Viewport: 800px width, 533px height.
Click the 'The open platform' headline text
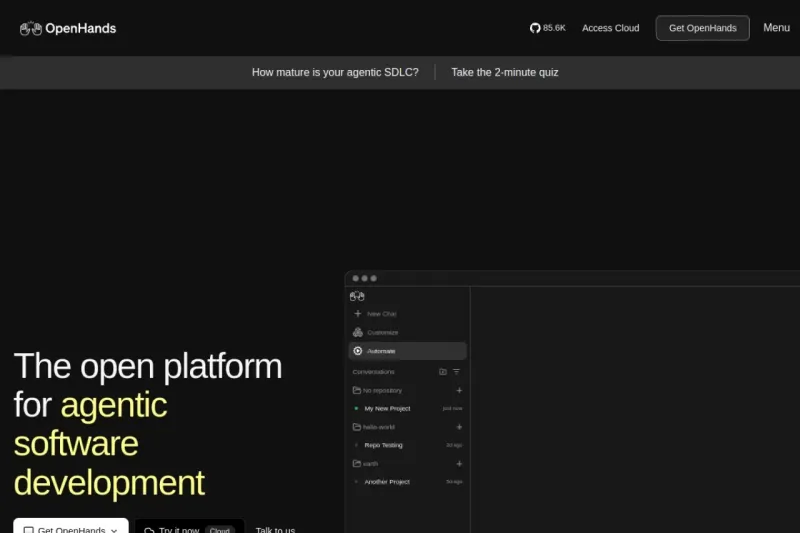click(148, 366)
